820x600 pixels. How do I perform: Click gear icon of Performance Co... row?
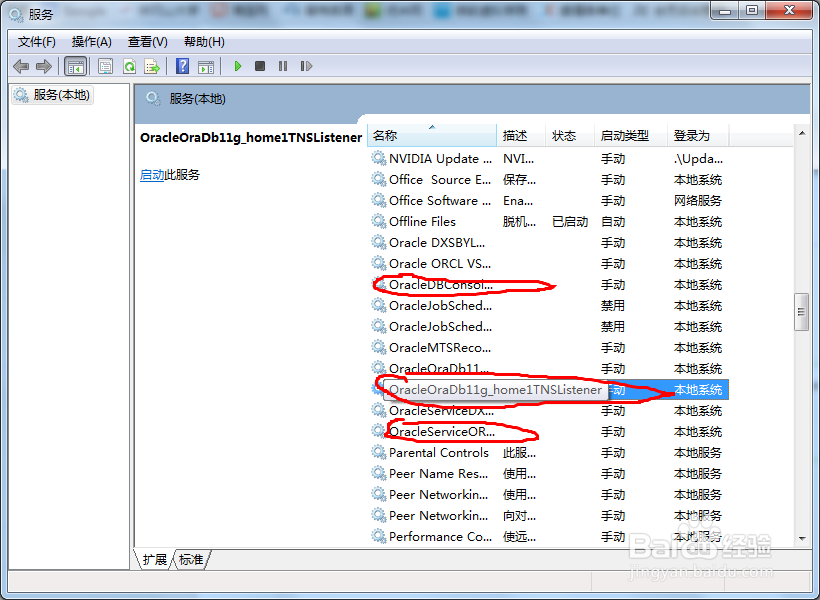tap(379, 536)
